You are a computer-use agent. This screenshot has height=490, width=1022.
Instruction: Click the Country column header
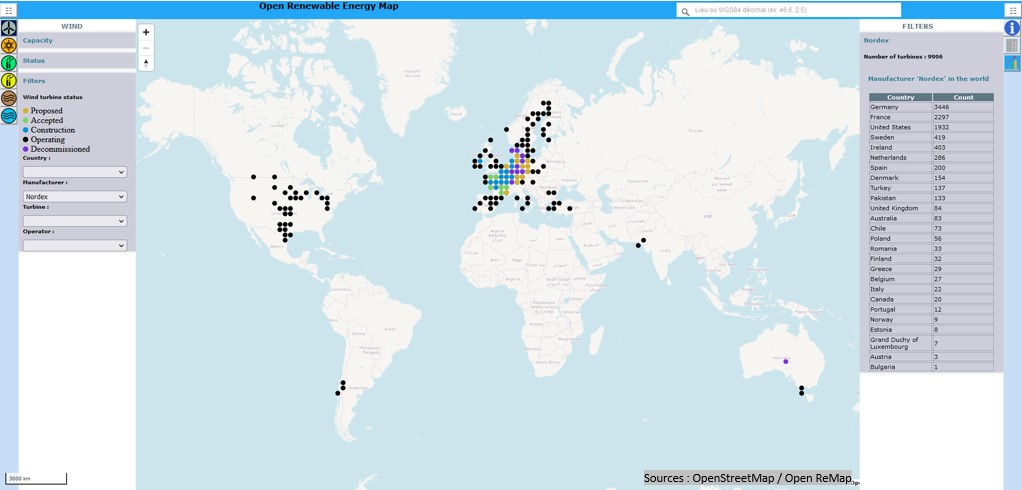901,97
